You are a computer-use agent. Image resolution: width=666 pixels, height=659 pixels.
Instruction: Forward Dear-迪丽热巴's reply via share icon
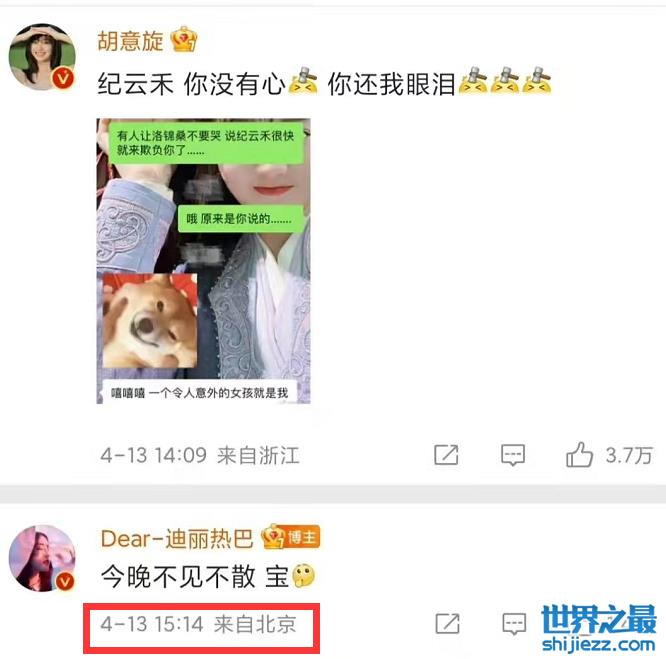coord(447,624)
